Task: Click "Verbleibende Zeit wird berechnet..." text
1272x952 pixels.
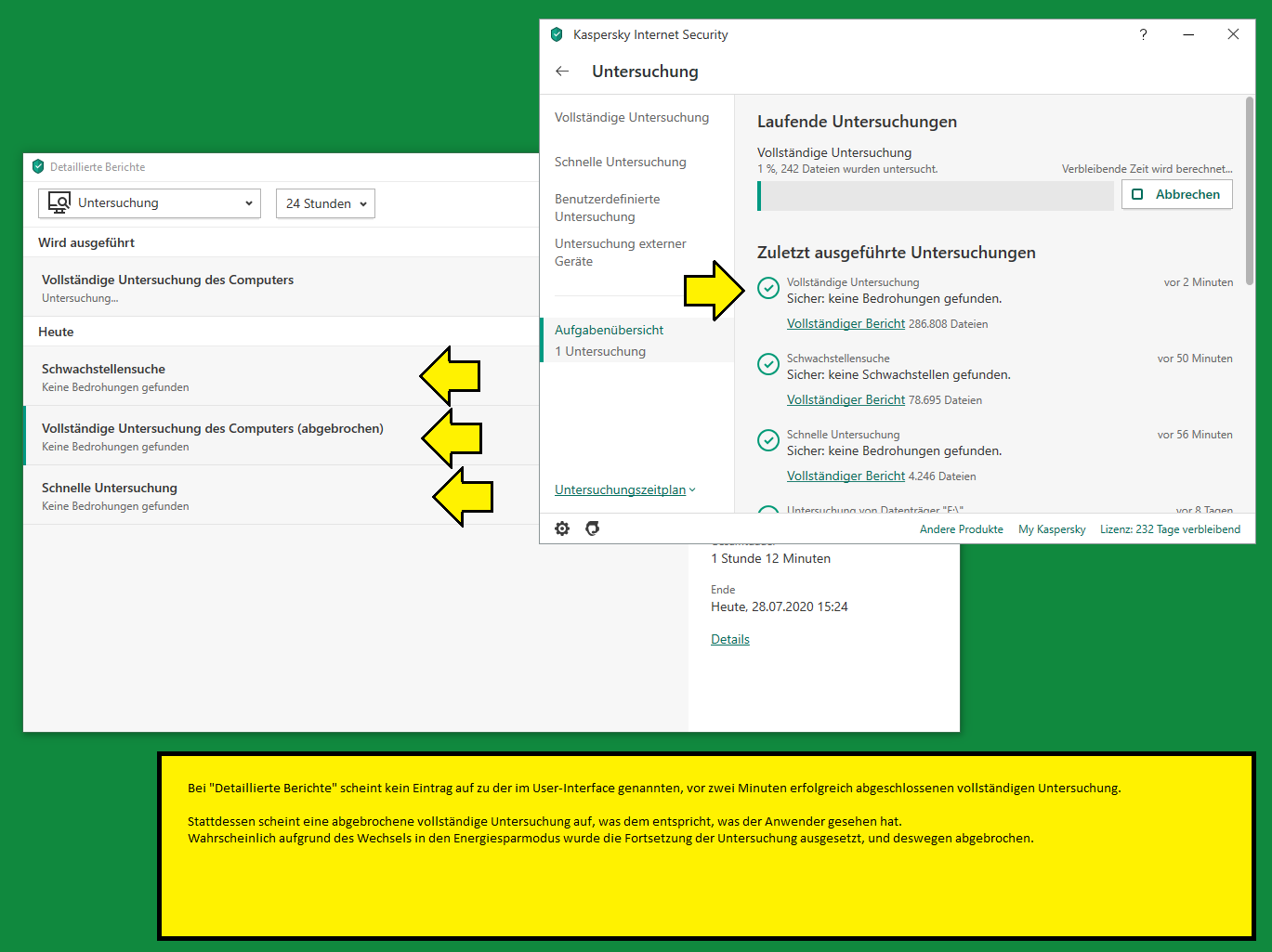Action: point(1147,169)
